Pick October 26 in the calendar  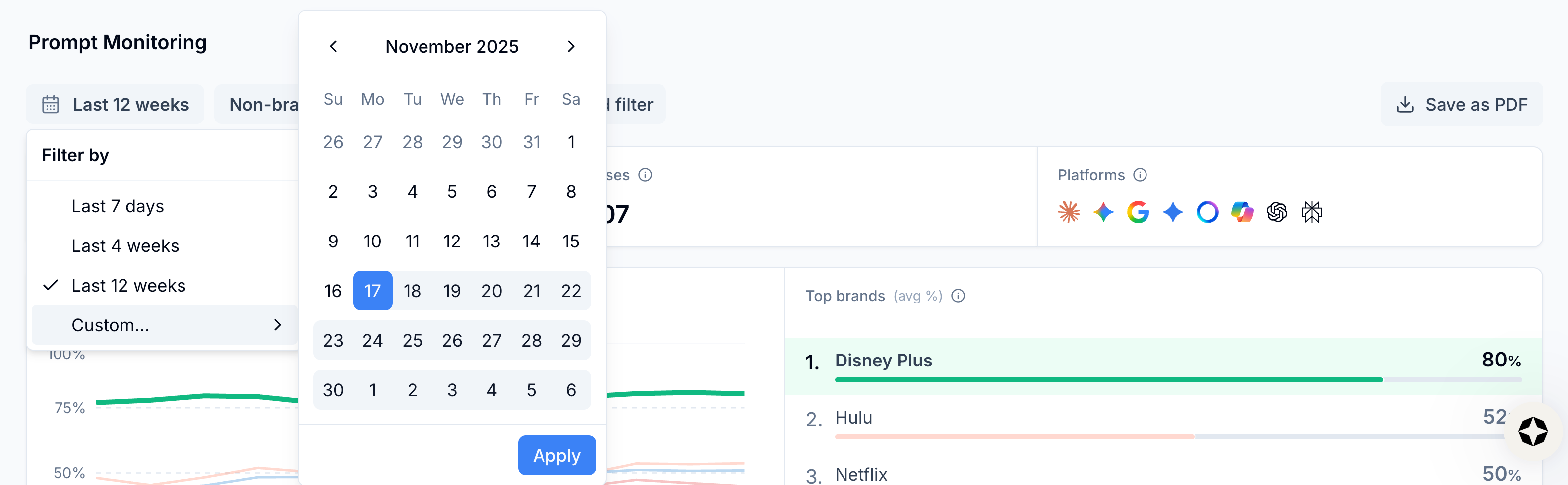click(333, 142)
